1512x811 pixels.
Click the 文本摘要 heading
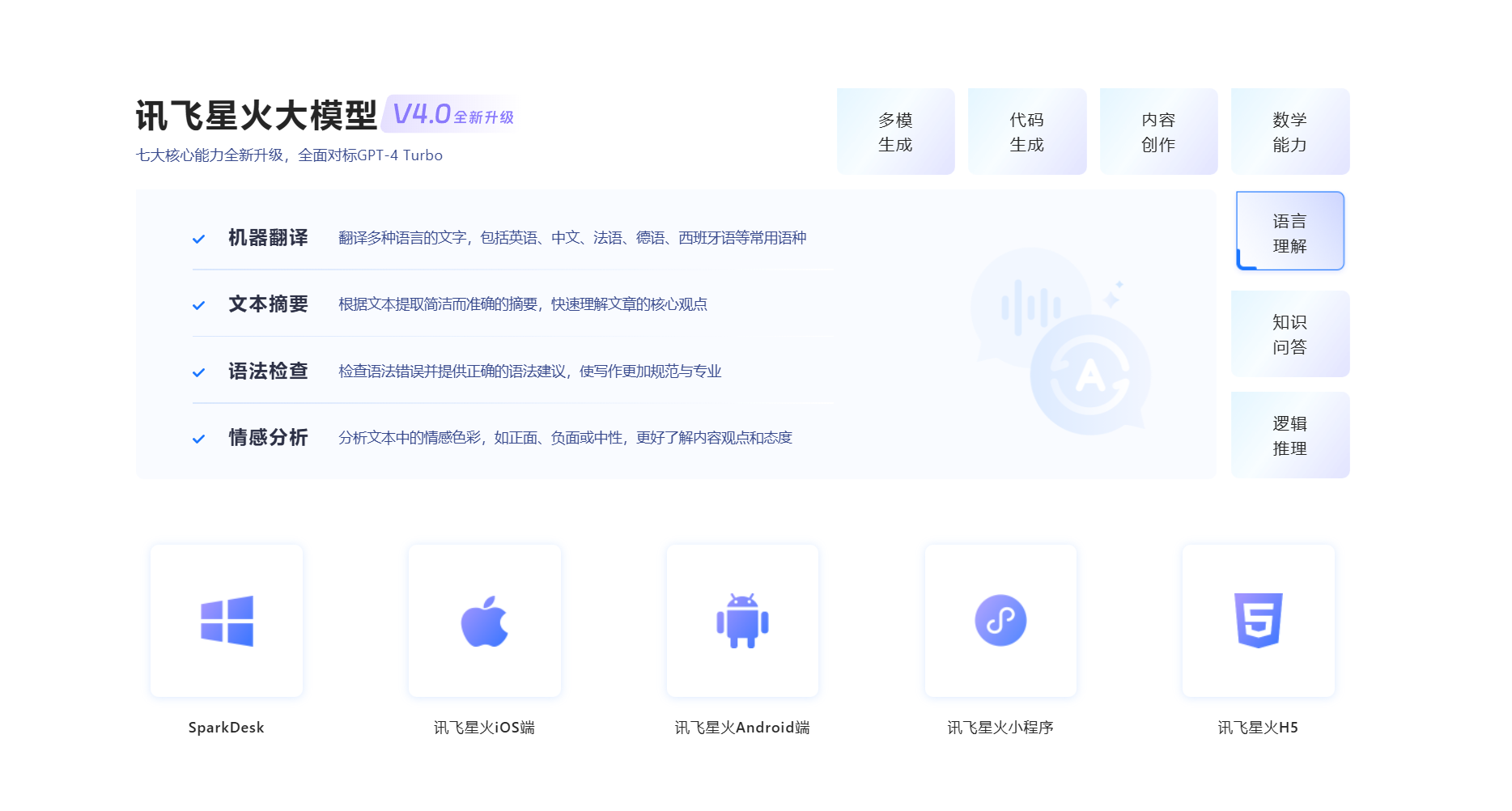click(268, 304)
